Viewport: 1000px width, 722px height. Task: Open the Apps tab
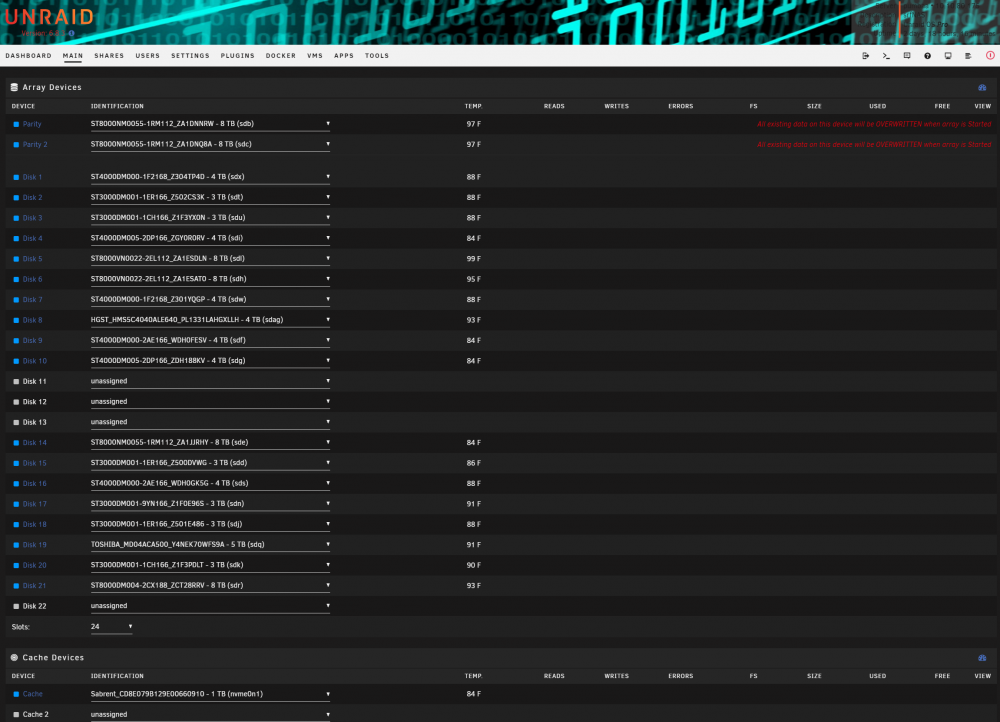pos(344,55)
